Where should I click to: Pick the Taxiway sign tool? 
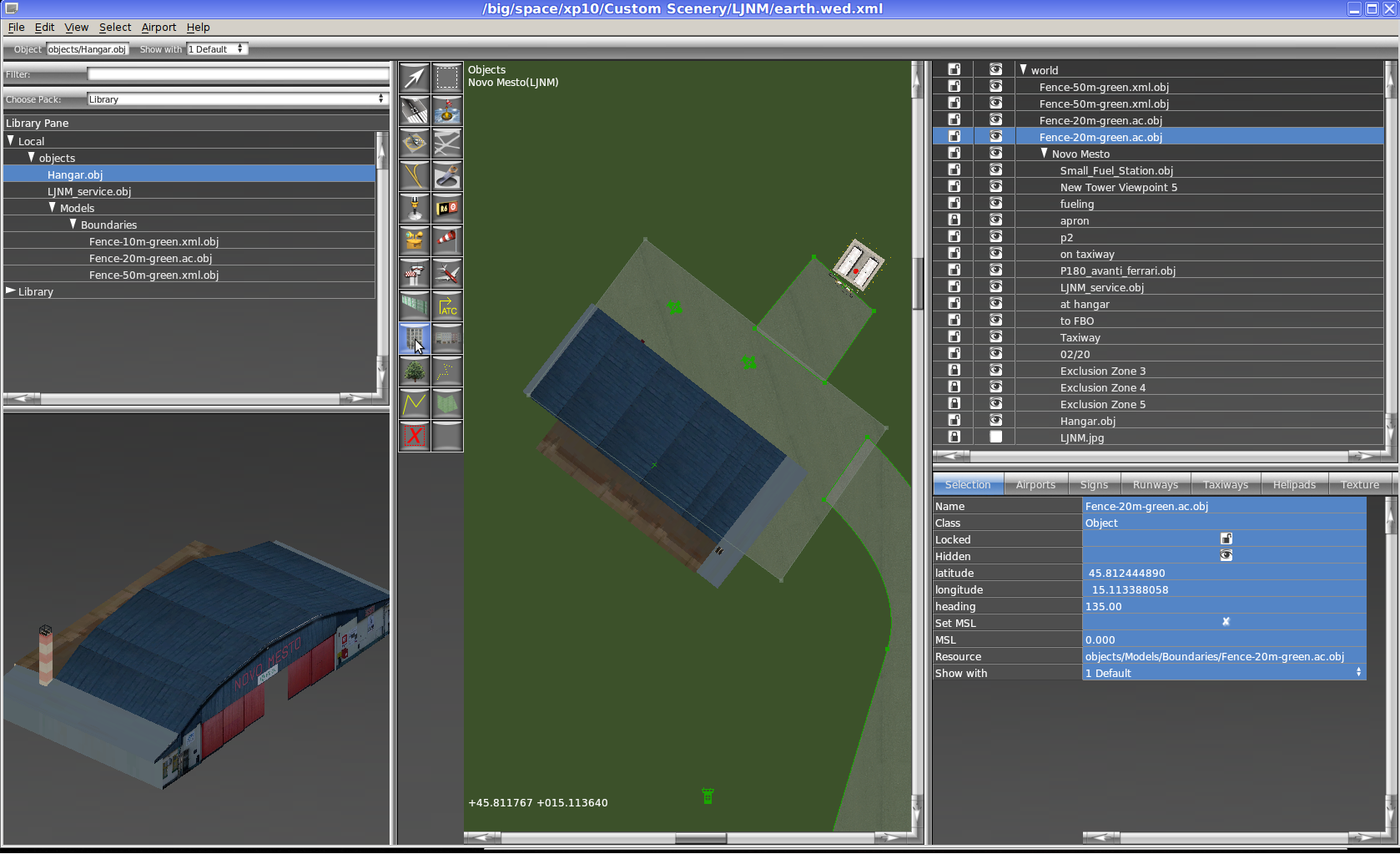447,208
